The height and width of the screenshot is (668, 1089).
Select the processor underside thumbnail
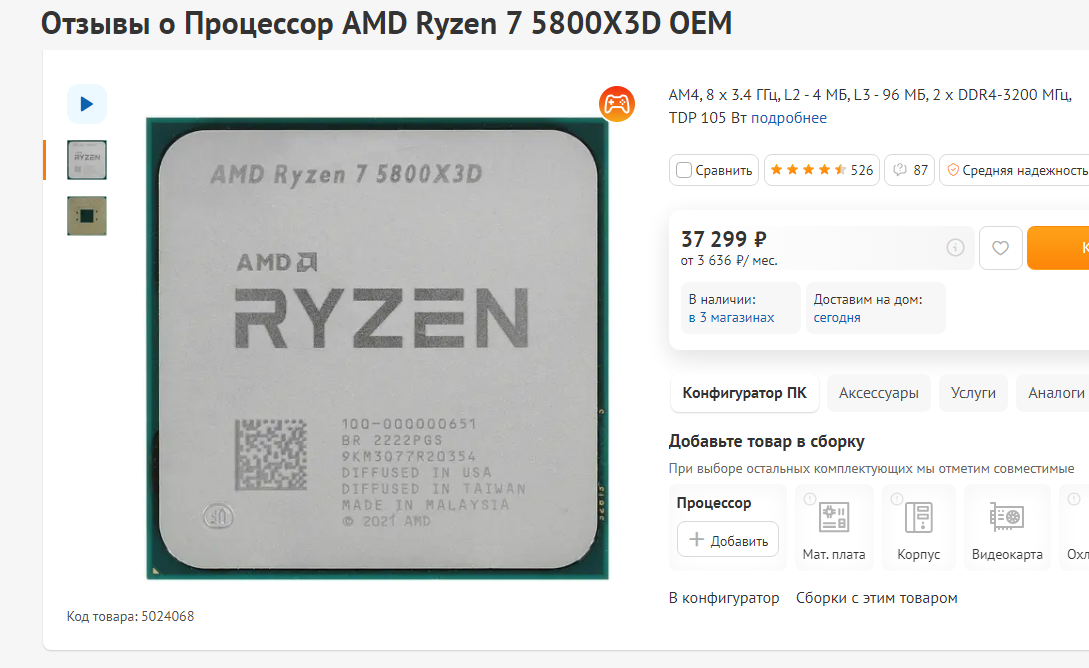[87, 216]
